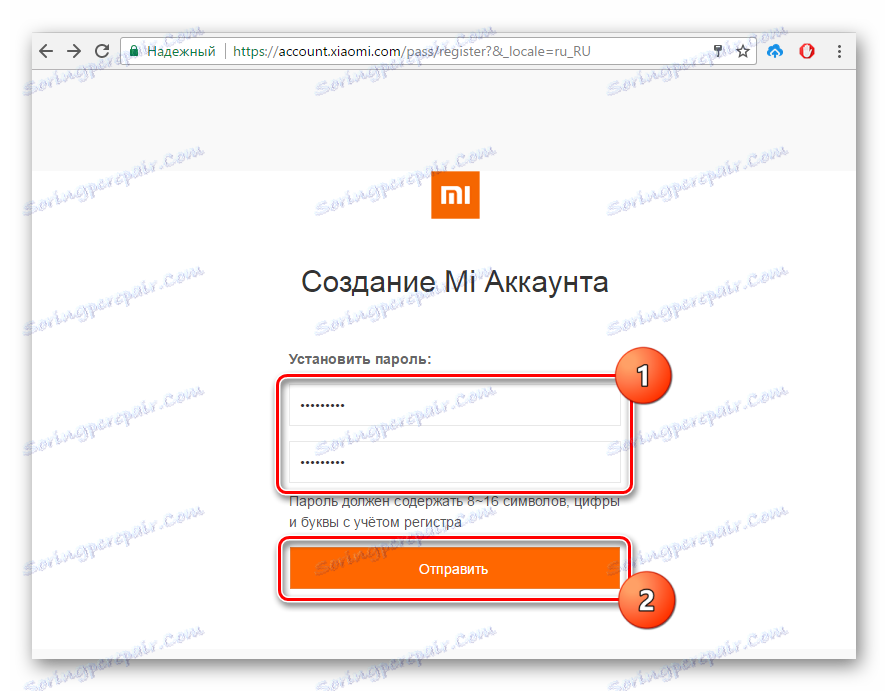The image size is (888, 691).
Task: Bookmark this page with the star icon
Action: (x=742, y=52)
